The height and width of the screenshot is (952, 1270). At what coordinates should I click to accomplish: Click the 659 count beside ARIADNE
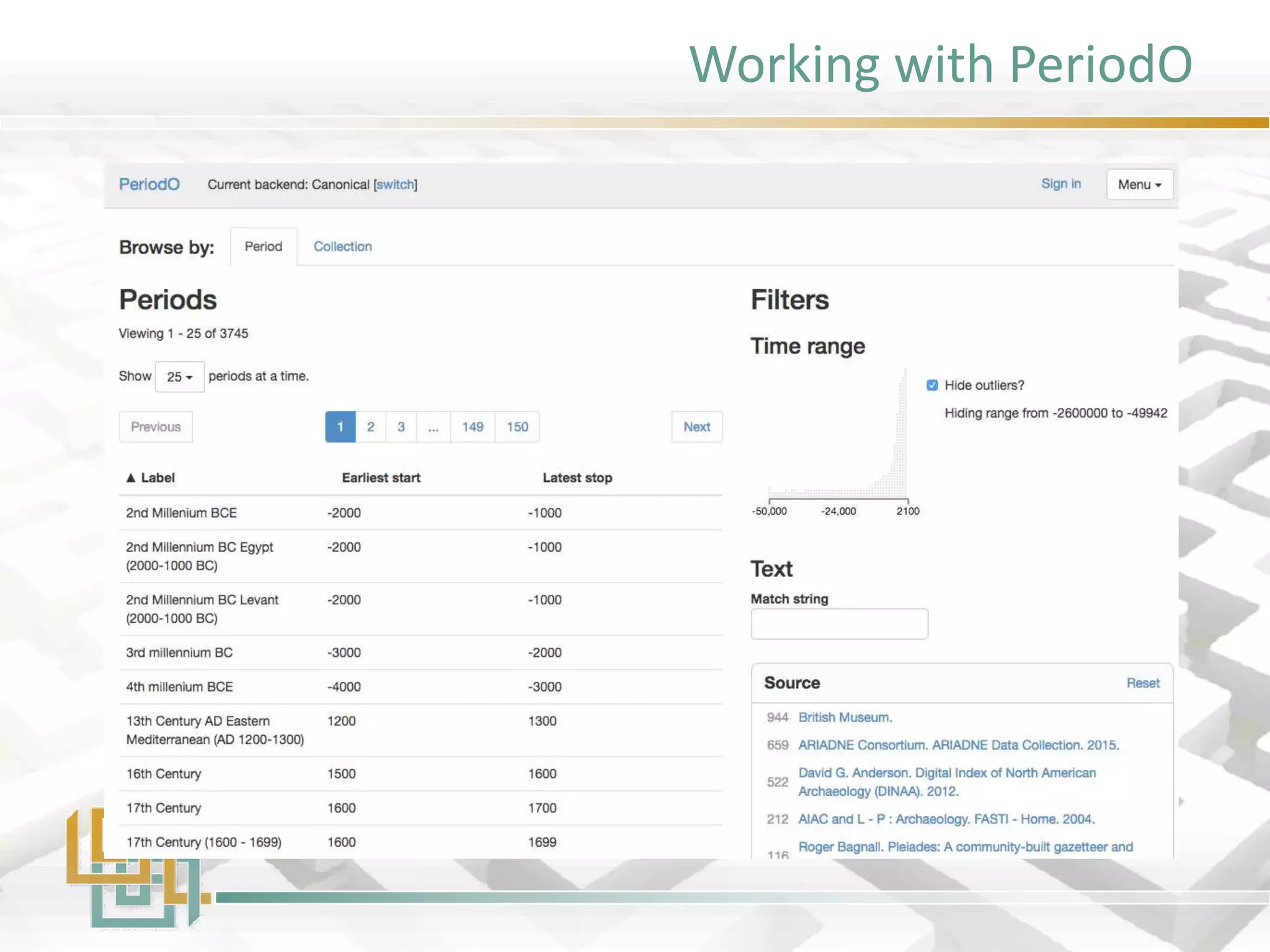pos(777,745)
